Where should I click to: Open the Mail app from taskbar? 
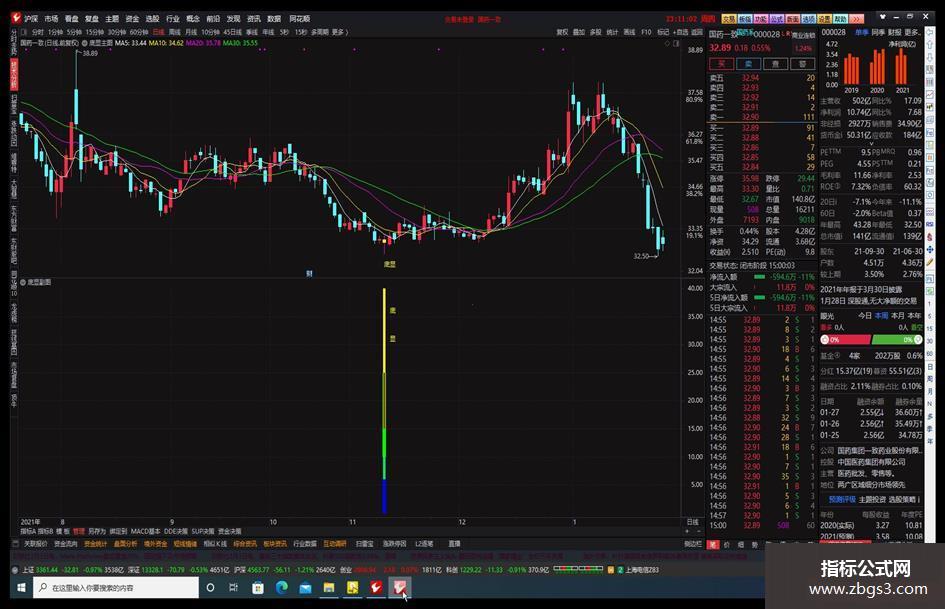pos(305,587)
